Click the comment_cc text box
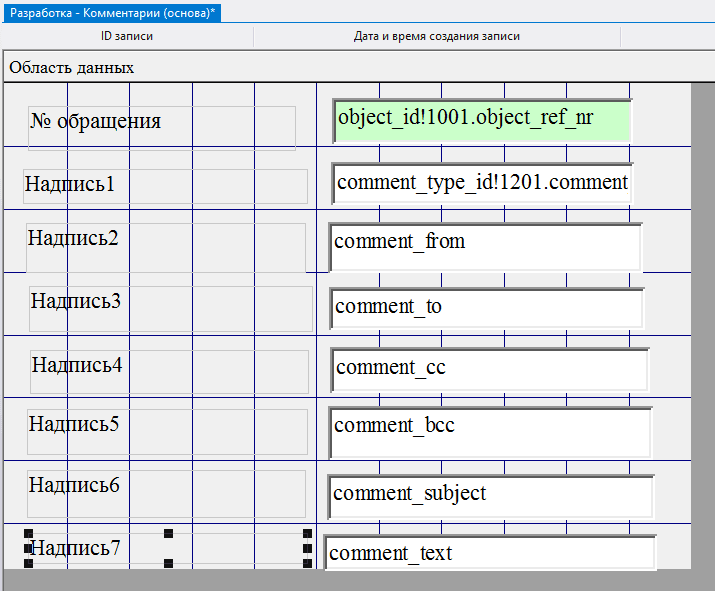Screen dimensions: 715x591 click(489, 369)
